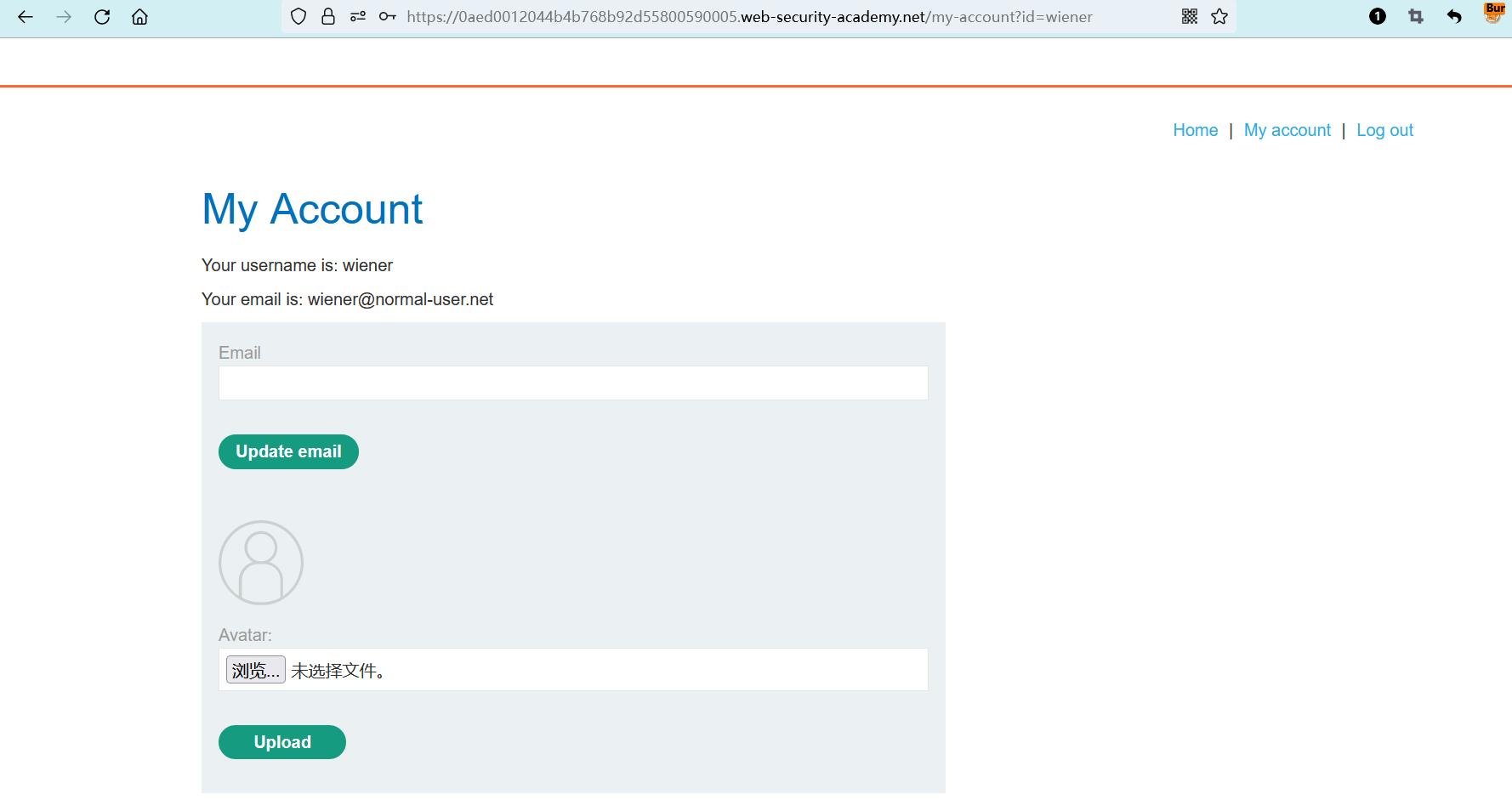Click the 'My Account' heading
This screenshot has width=1512, height=811.
(312, 210)
